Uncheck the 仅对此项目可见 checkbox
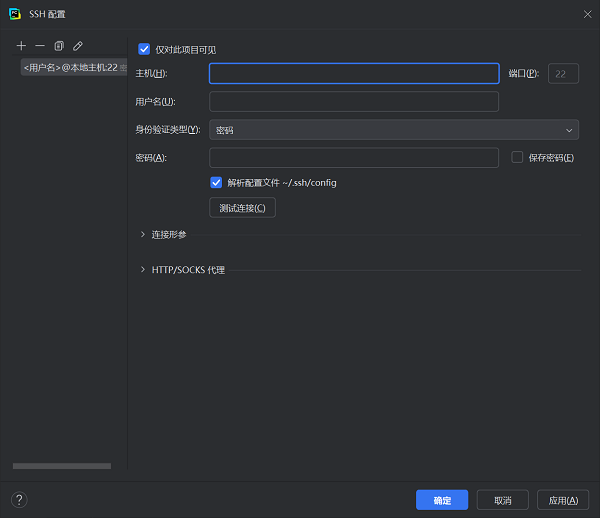Screen dimensions: 600x518 coord(144,49)
